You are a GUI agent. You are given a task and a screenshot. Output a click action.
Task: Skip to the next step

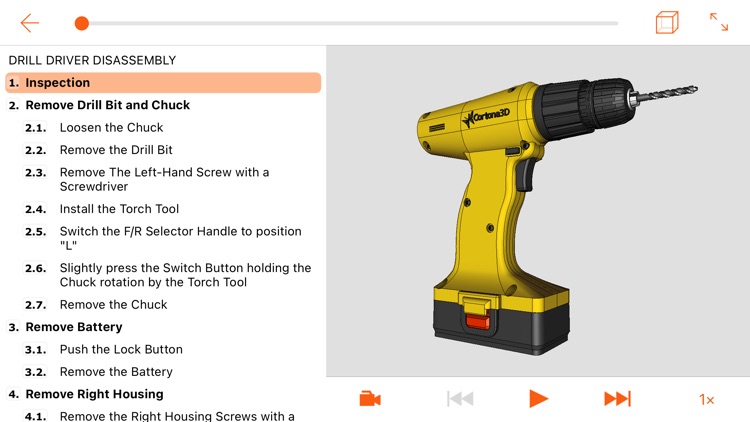(618, 399)
